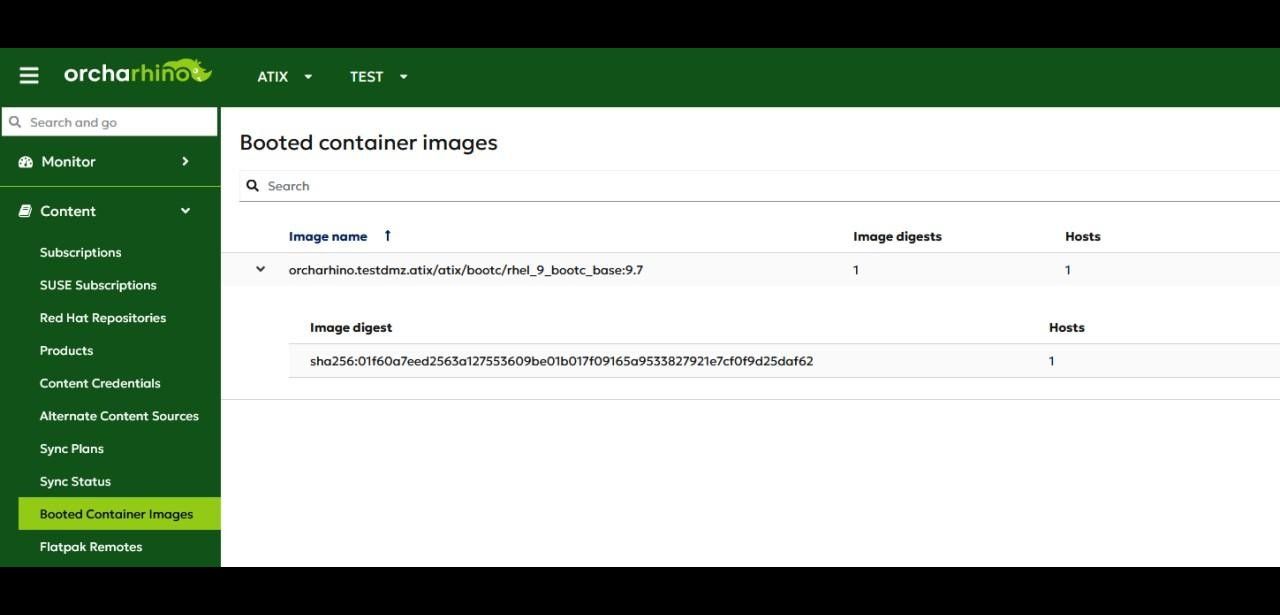The width and height of the screenshot is (1280, 615).
Task: Click the Content book icon
Action: coord(26,211)
